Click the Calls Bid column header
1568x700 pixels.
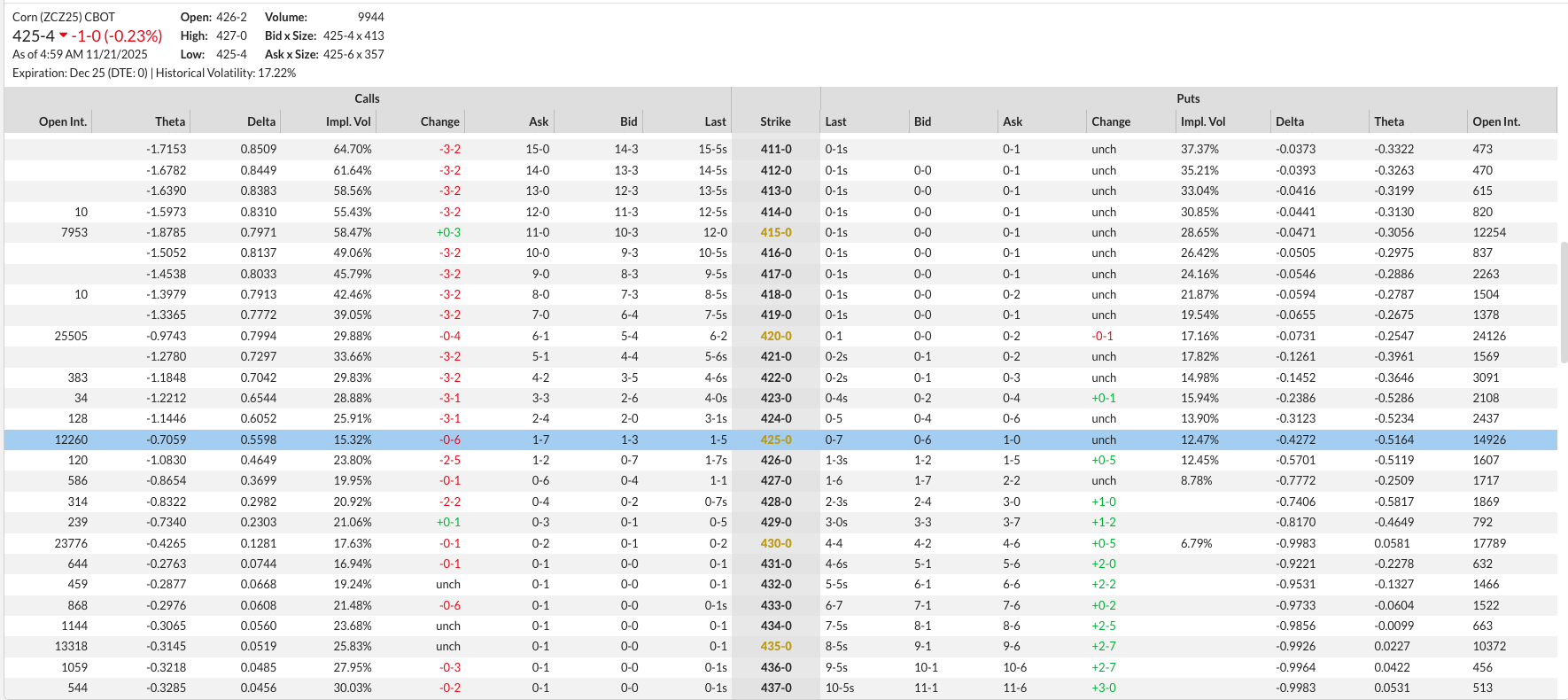pos(629,121)
